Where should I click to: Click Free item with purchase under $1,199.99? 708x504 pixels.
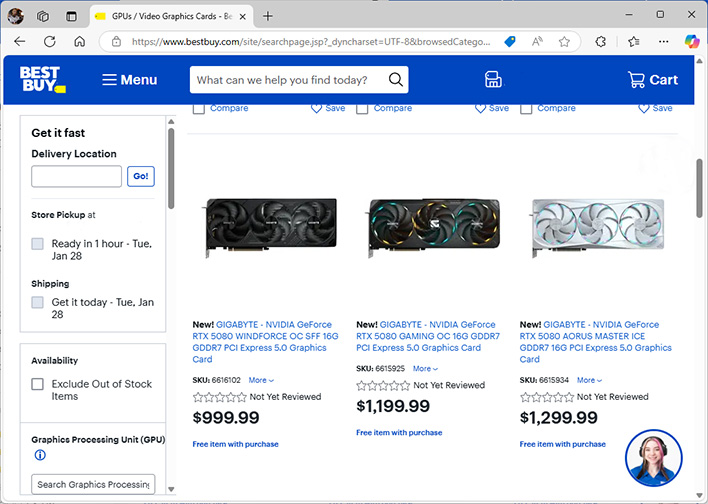coord(399,432)
